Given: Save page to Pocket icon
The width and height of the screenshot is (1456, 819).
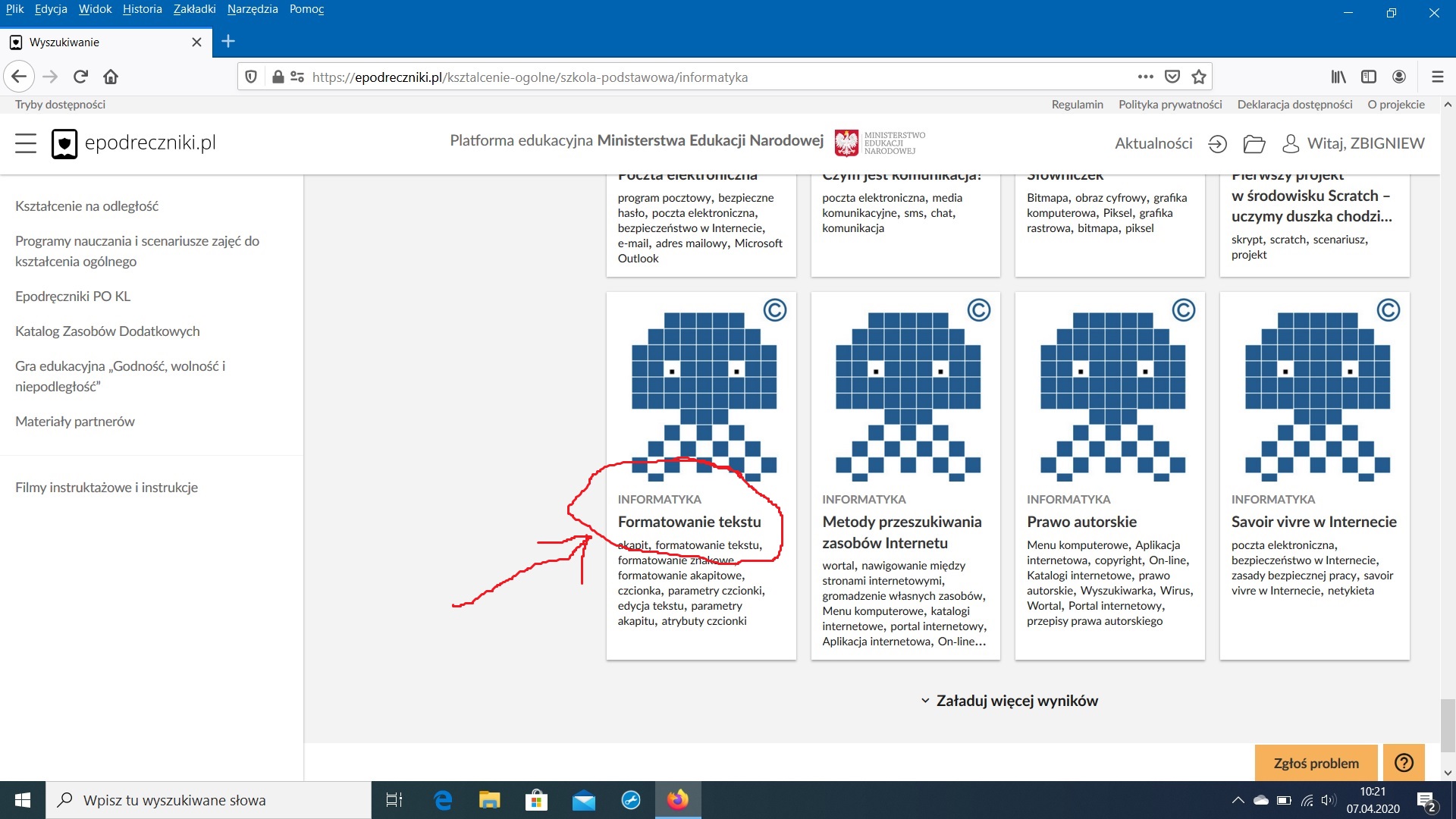Looking at the screenshot, I should tap(1172, 77).
